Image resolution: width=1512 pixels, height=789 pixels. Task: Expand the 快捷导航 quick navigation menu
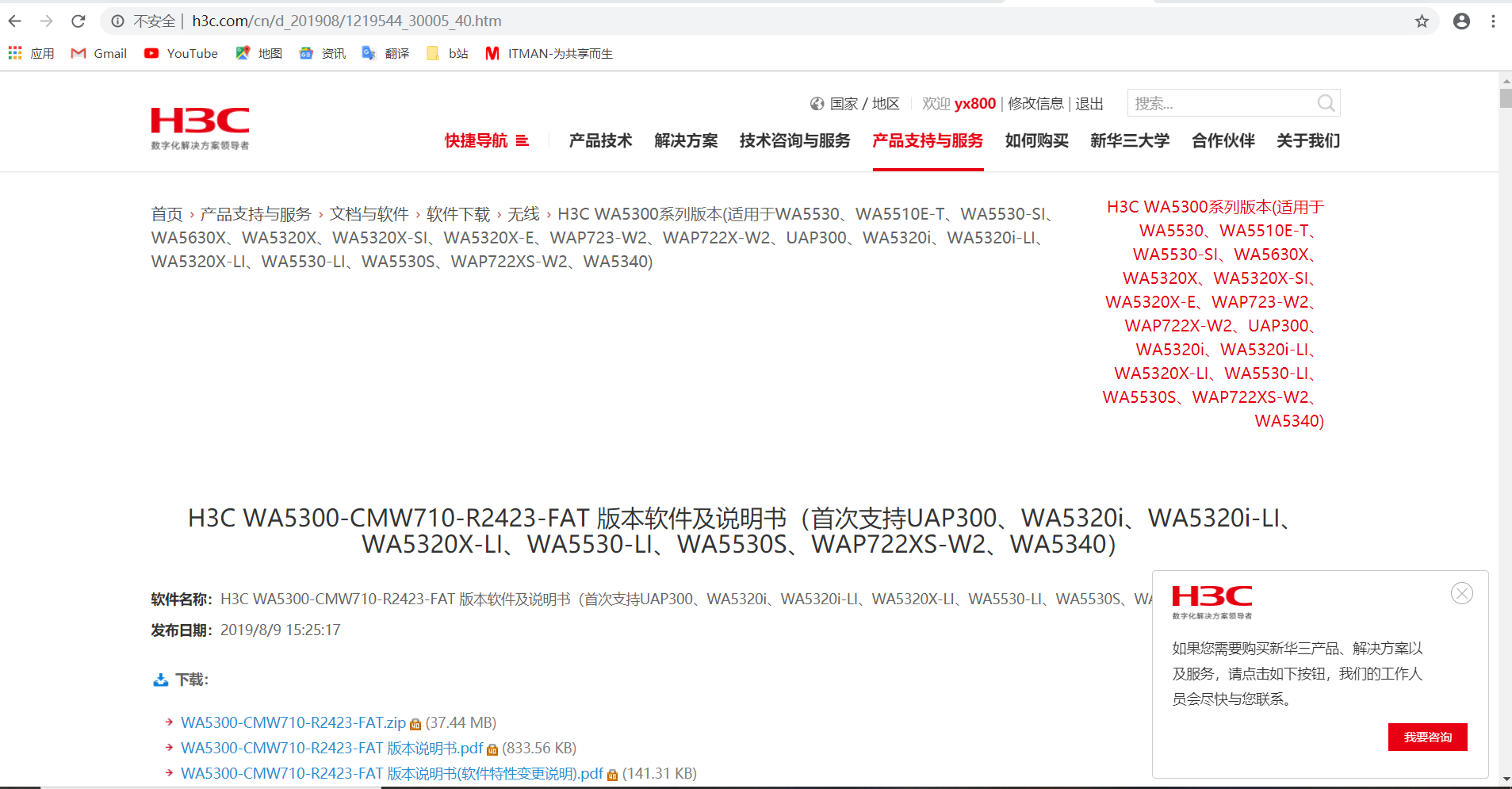coord(486,140)
